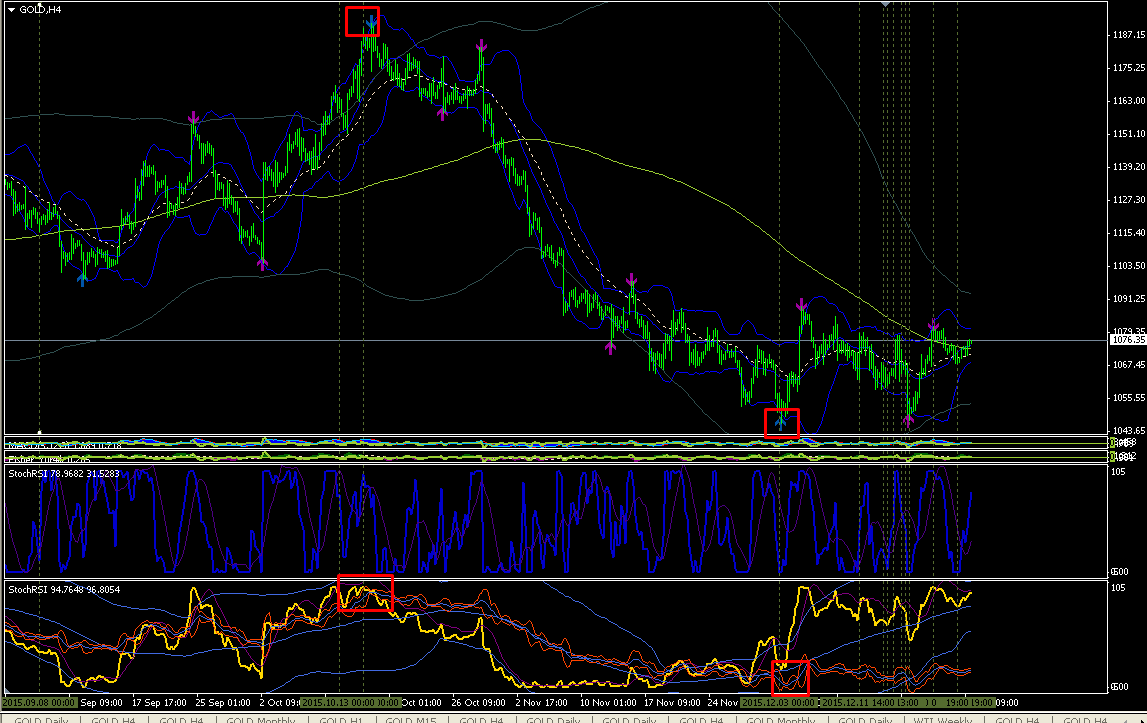Switch to the GOLD H1 chart tab
Screen dimensions: 1147x723
click(340, 719)
